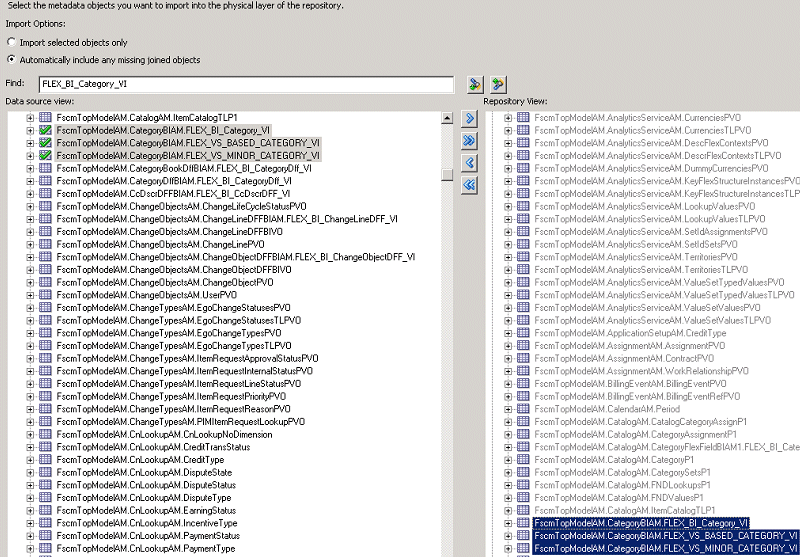
Task: Select AnalyticsServiceAM.ValueSetValuesPVO in Repository View
Action: [x=647, y=308]
